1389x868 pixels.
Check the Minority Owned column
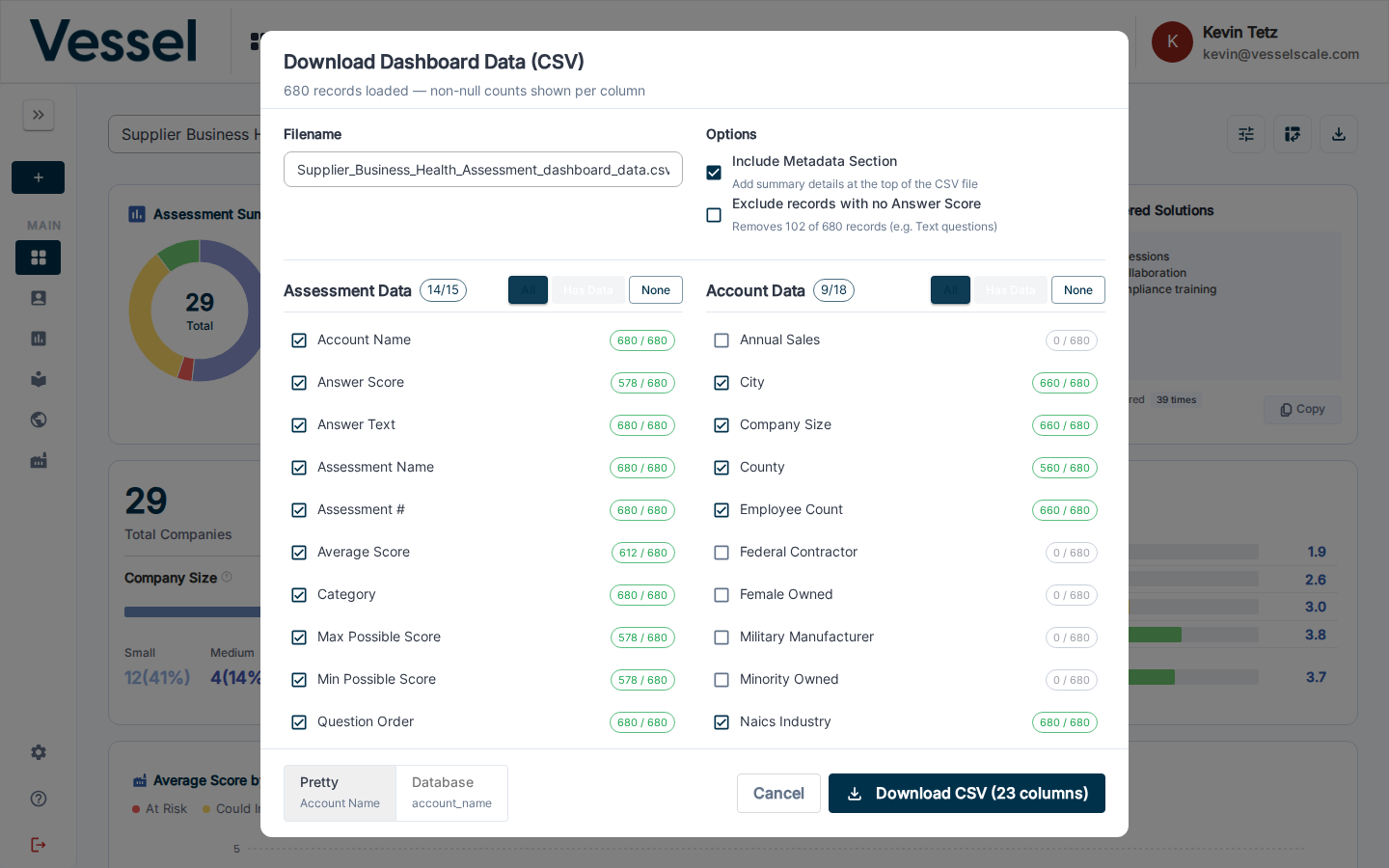pos(722,680)
